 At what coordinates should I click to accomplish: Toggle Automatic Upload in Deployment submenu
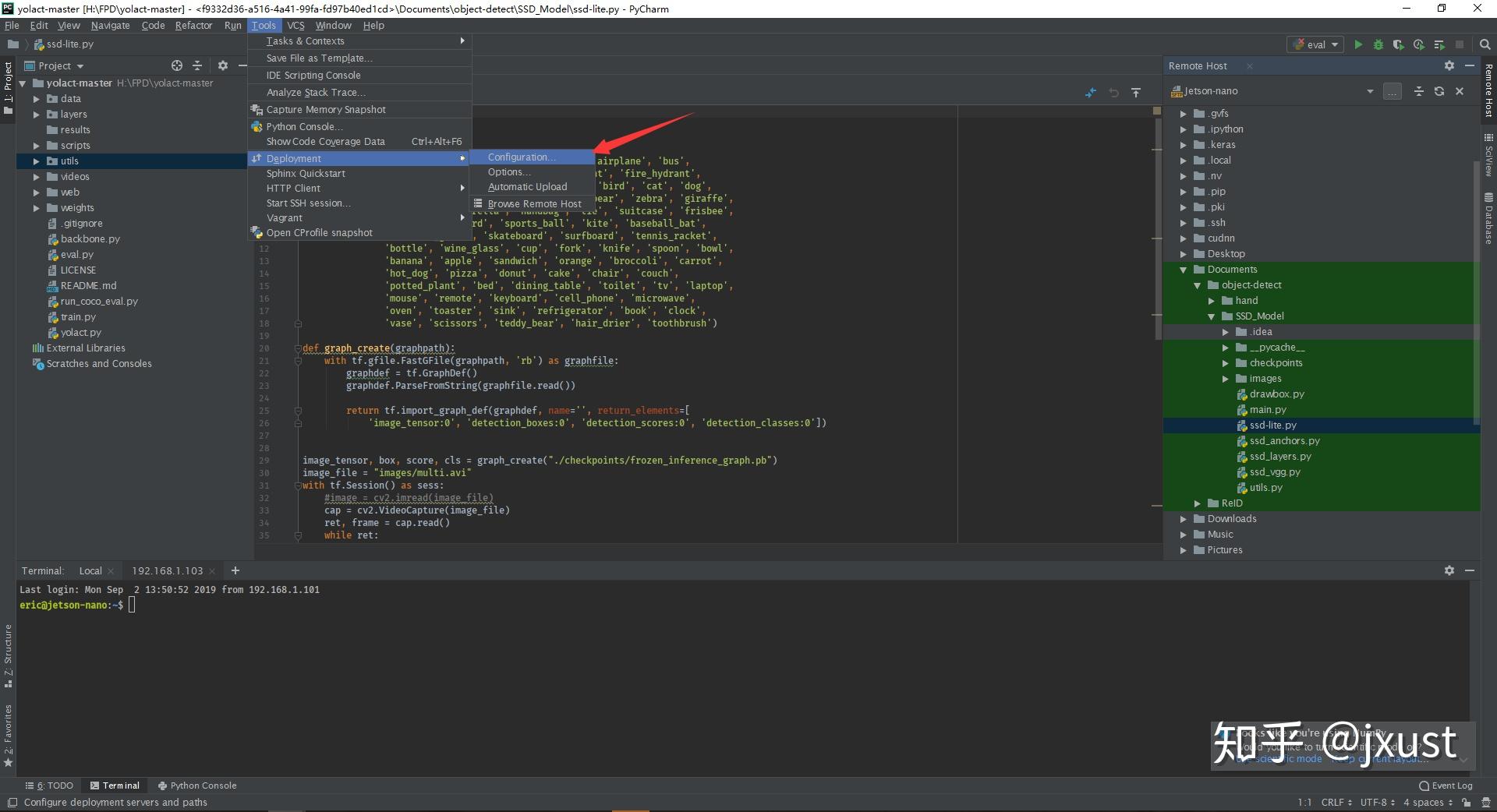527,187
